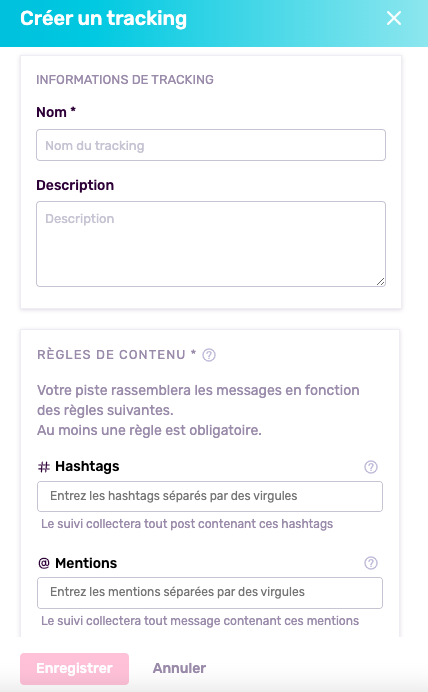Focus the Hashtags input field

tap(210, 496)
